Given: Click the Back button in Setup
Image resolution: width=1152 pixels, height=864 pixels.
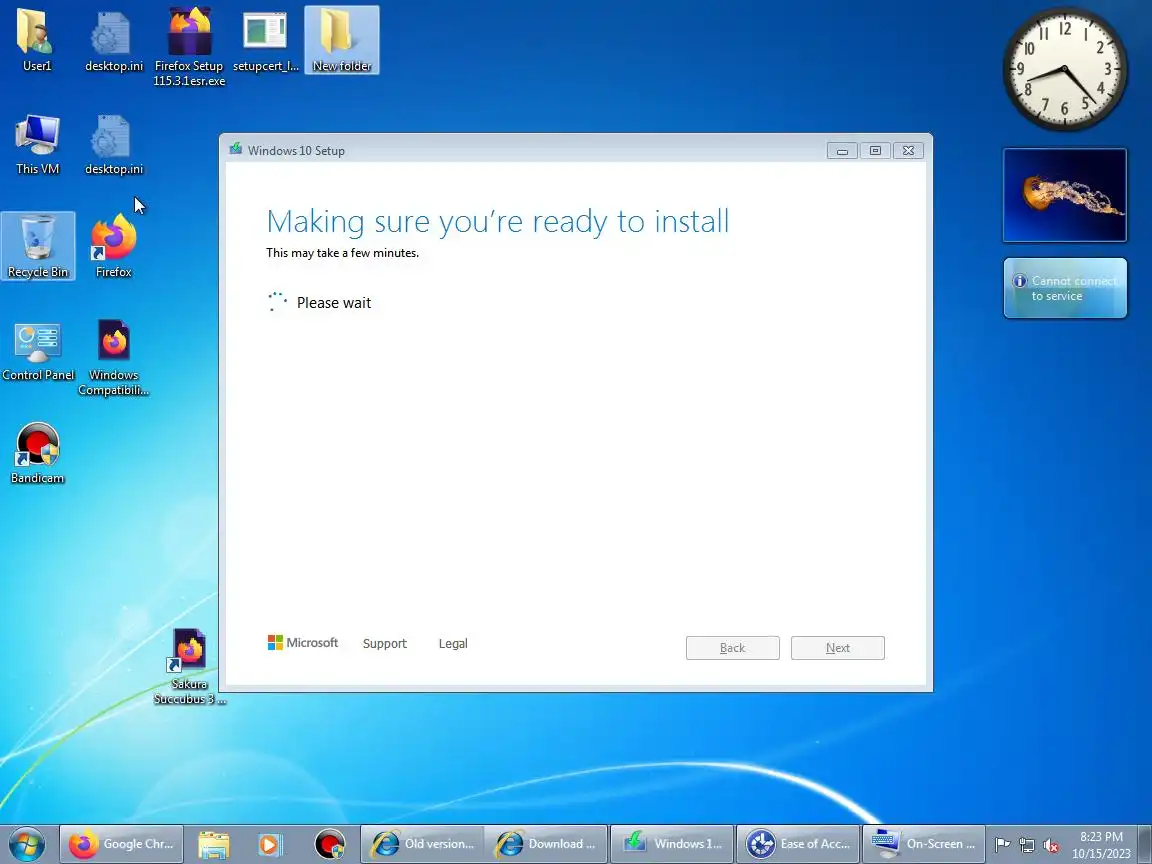Looking at the screenshot, I should coord(732,648).
